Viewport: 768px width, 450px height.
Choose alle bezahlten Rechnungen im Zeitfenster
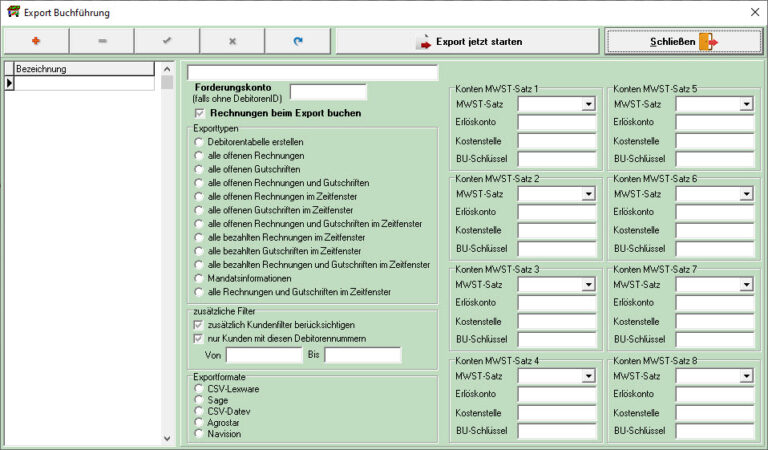tap(198, 237)
